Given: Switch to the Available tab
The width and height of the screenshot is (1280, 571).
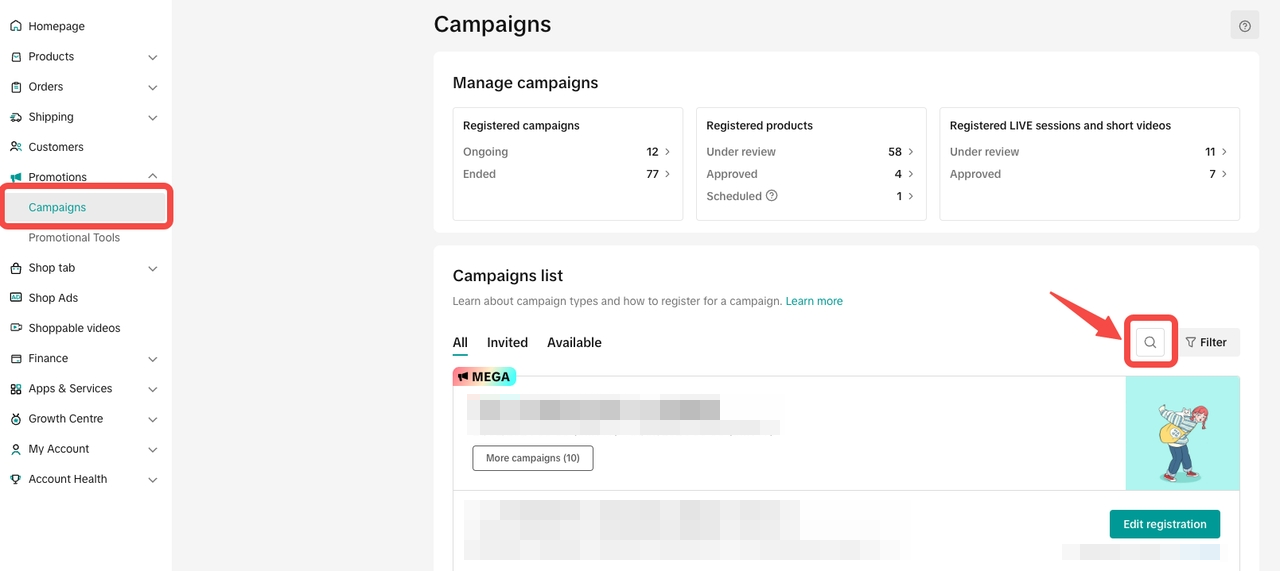Looking at the screenshot, I should [x=574, y=342].
